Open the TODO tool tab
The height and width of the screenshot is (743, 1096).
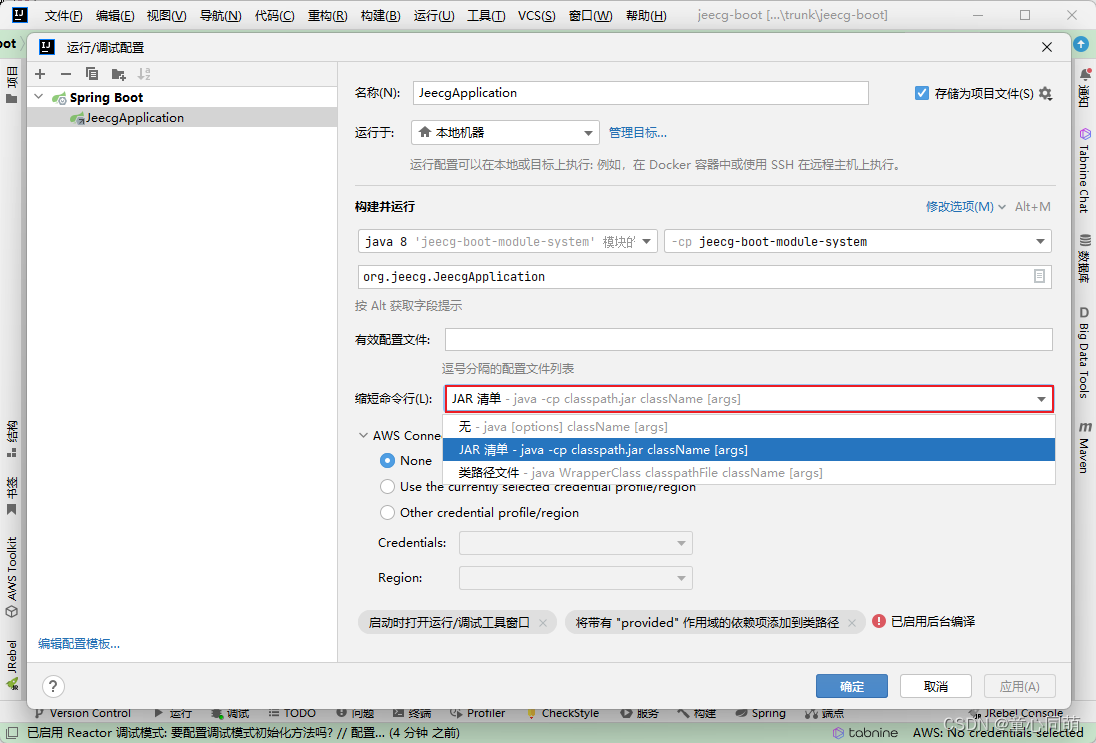coord(292,713)
